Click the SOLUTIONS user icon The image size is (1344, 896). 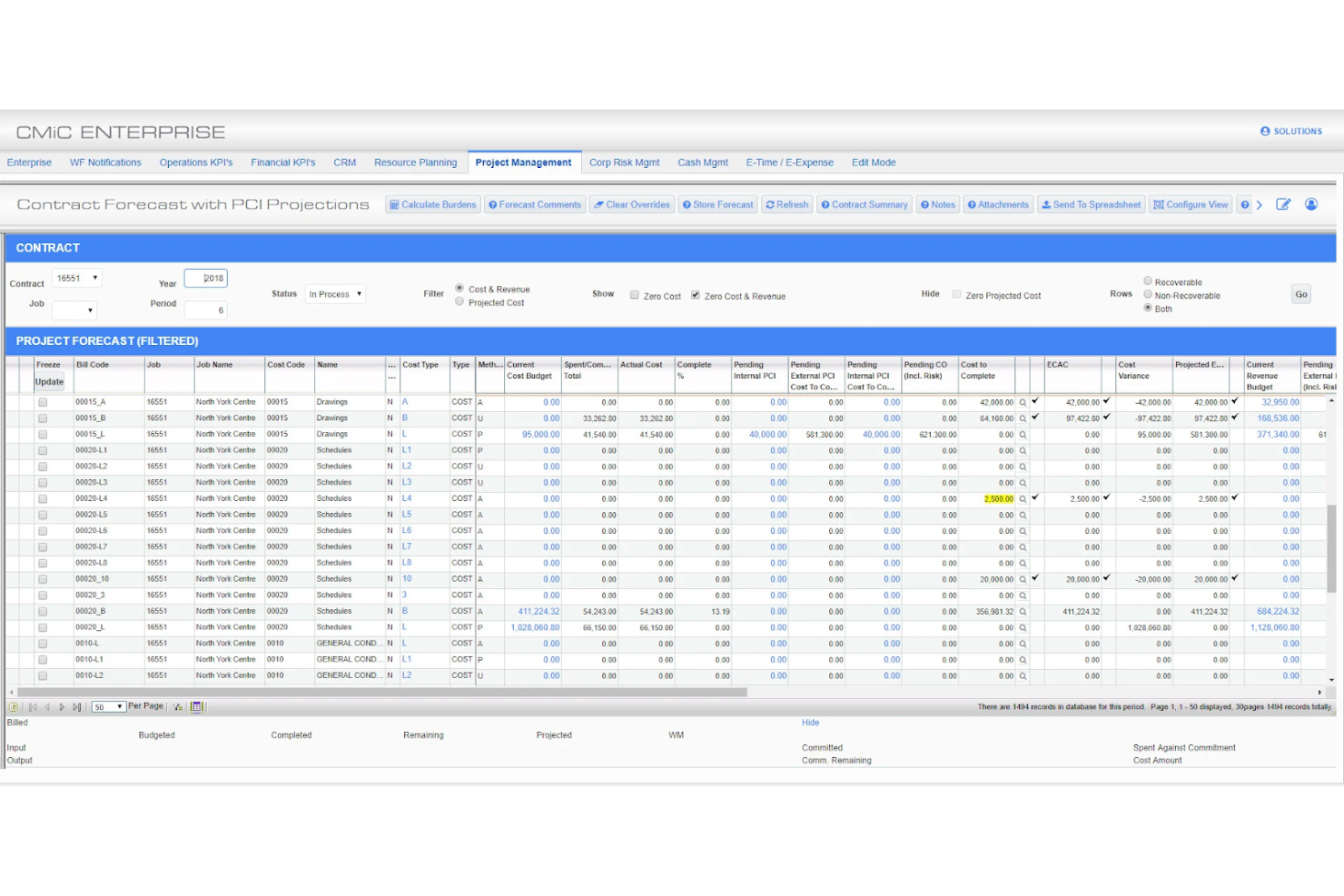pos(1265,132)
